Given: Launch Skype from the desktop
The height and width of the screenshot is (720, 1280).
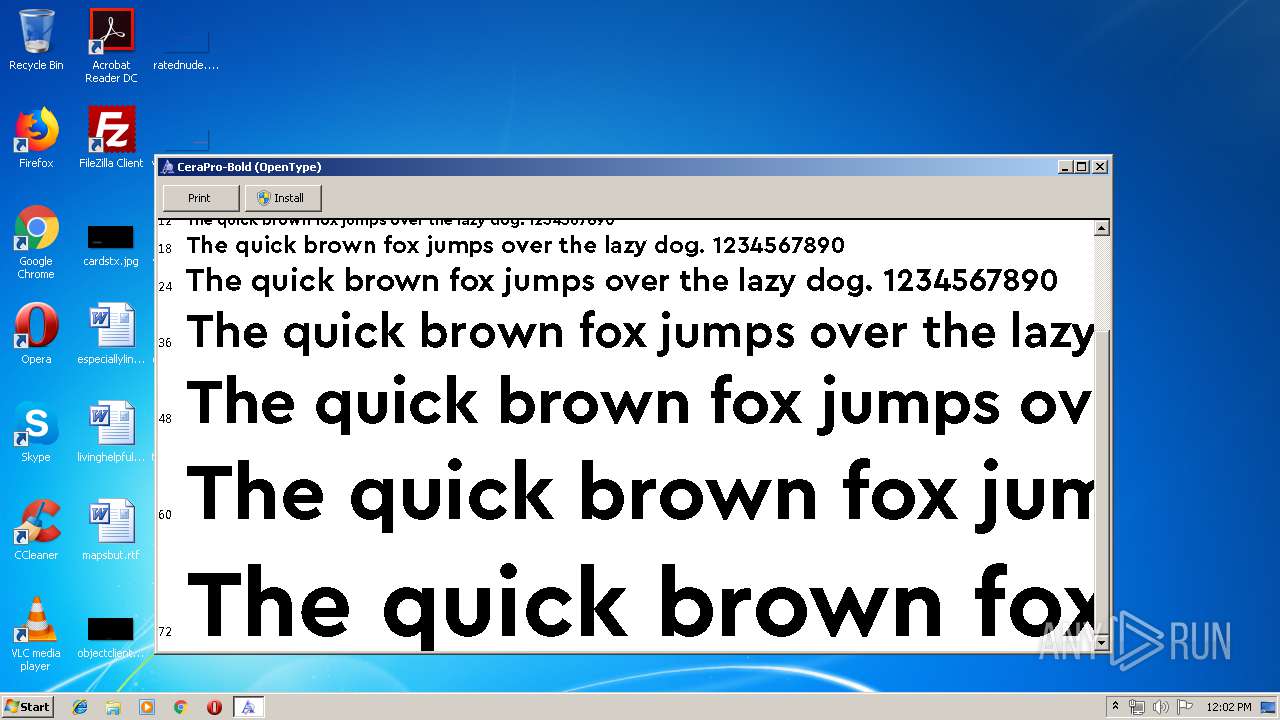Looking at the screenshot, I should point(36,432).
